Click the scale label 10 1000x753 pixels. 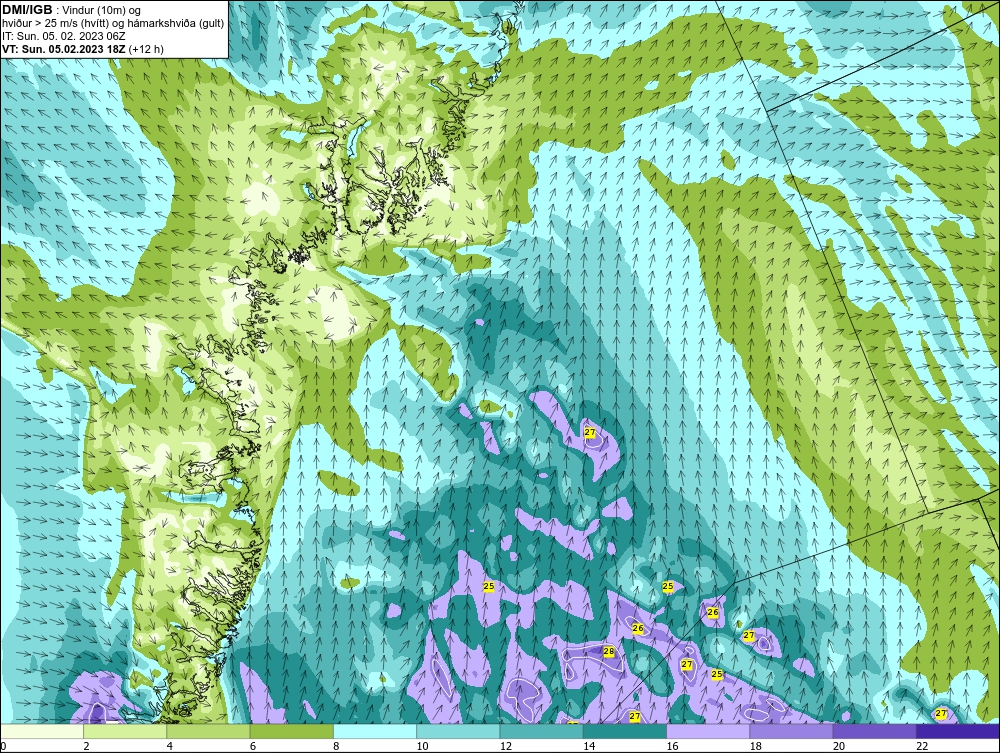click(x=422, y=747)
